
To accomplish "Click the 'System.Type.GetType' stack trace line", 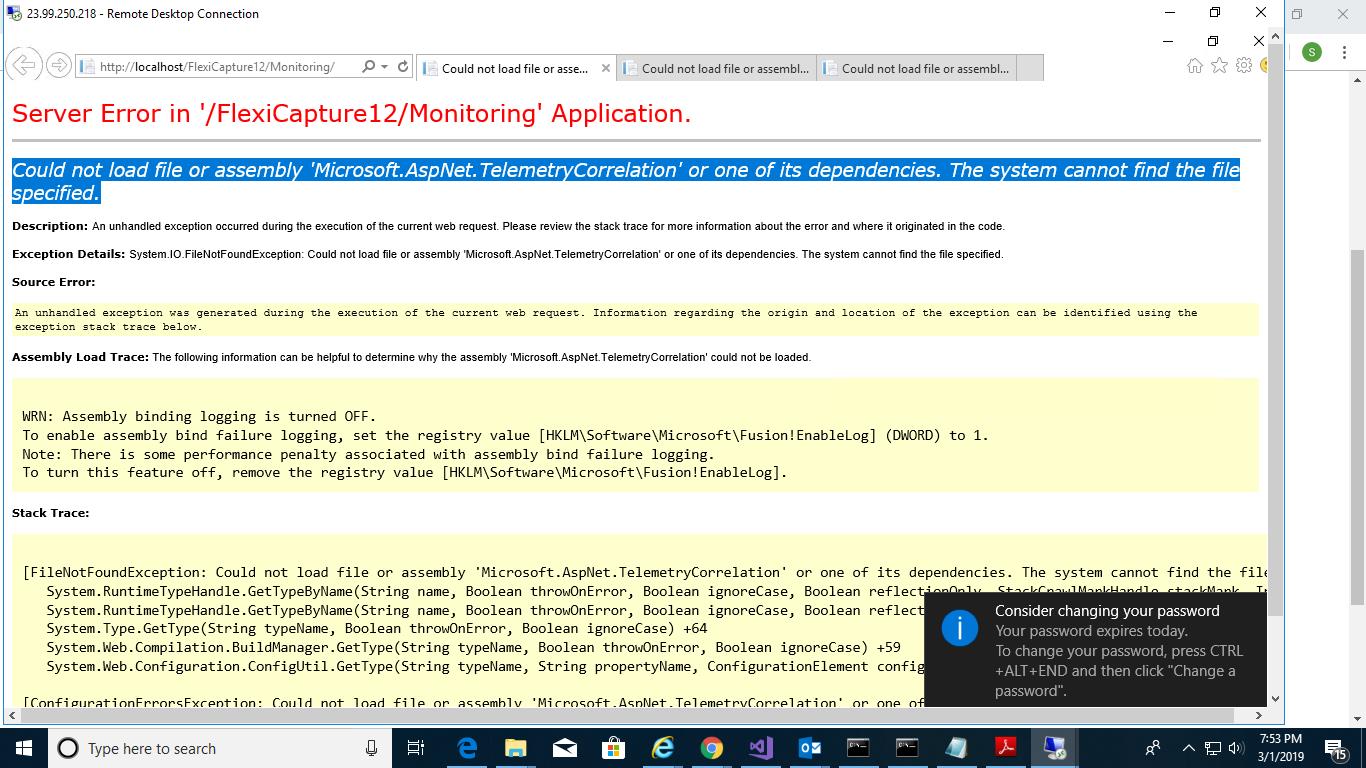I will pyautogui.click(x=376, y=629).
